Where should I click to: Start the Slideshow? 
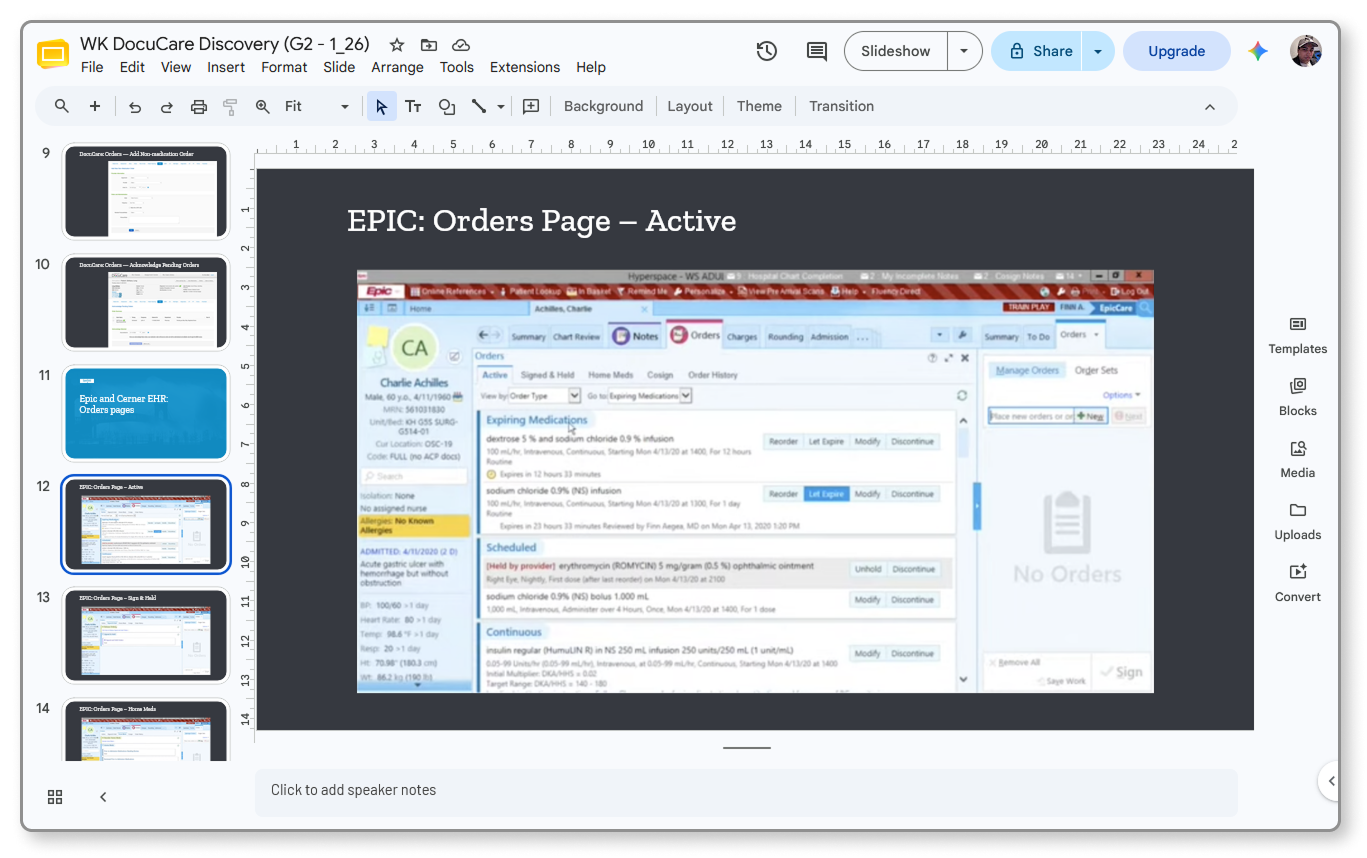click(896, 51)
